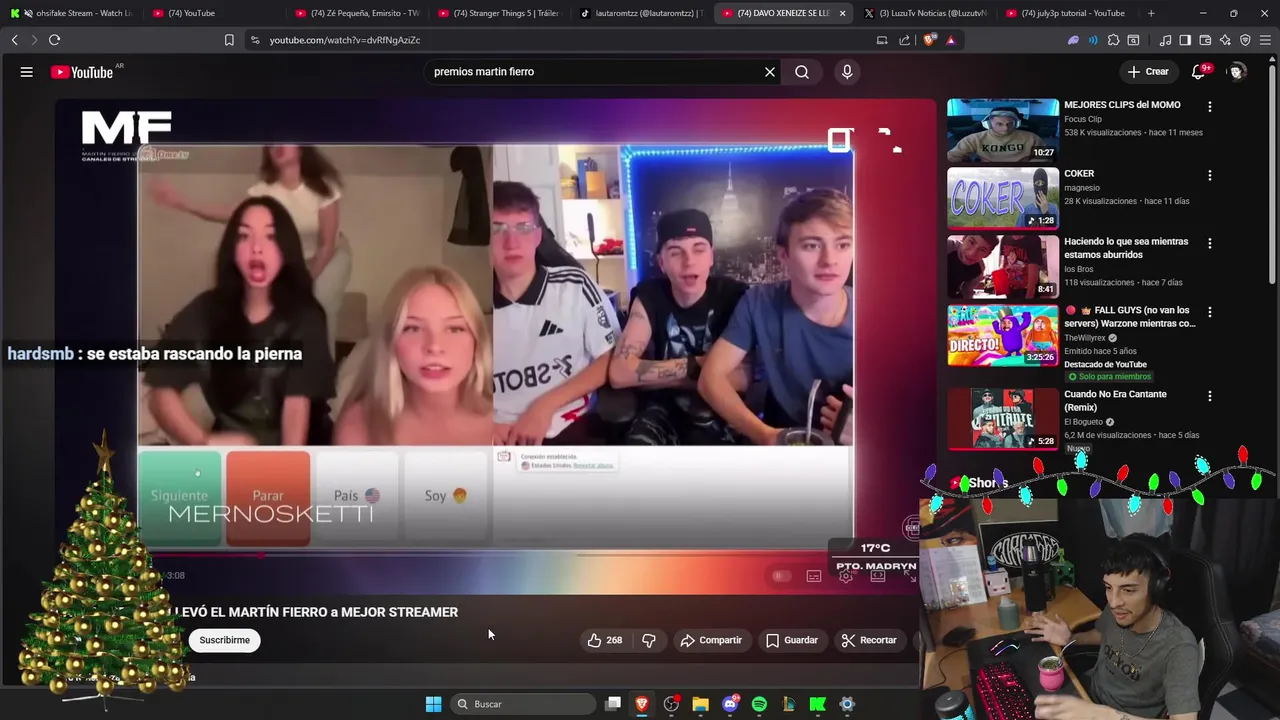Reload the current page

tap(54, 40)
